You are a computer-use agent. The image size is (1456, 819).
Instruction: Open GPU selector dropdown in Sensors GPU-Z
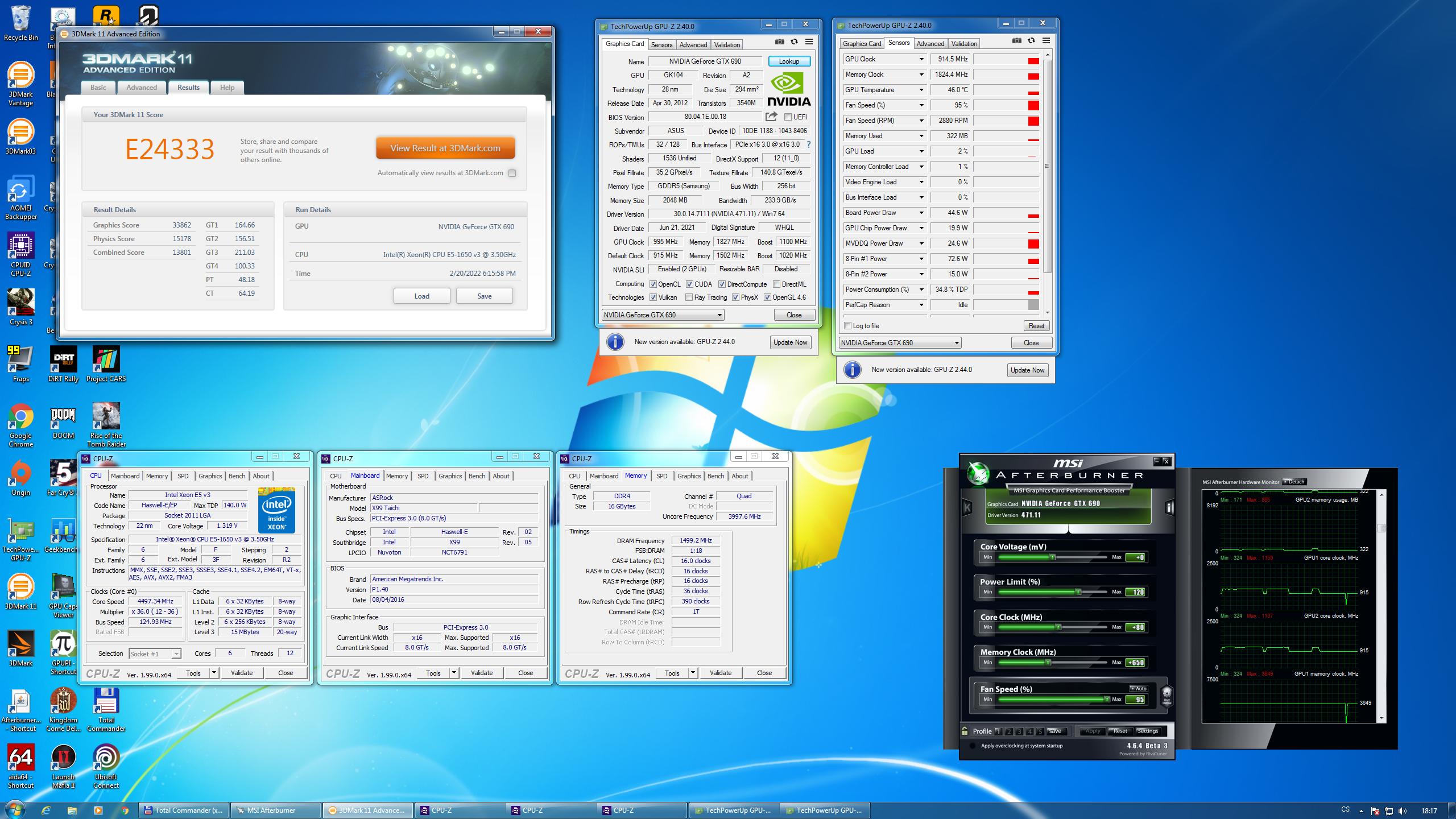coord(900,343)
